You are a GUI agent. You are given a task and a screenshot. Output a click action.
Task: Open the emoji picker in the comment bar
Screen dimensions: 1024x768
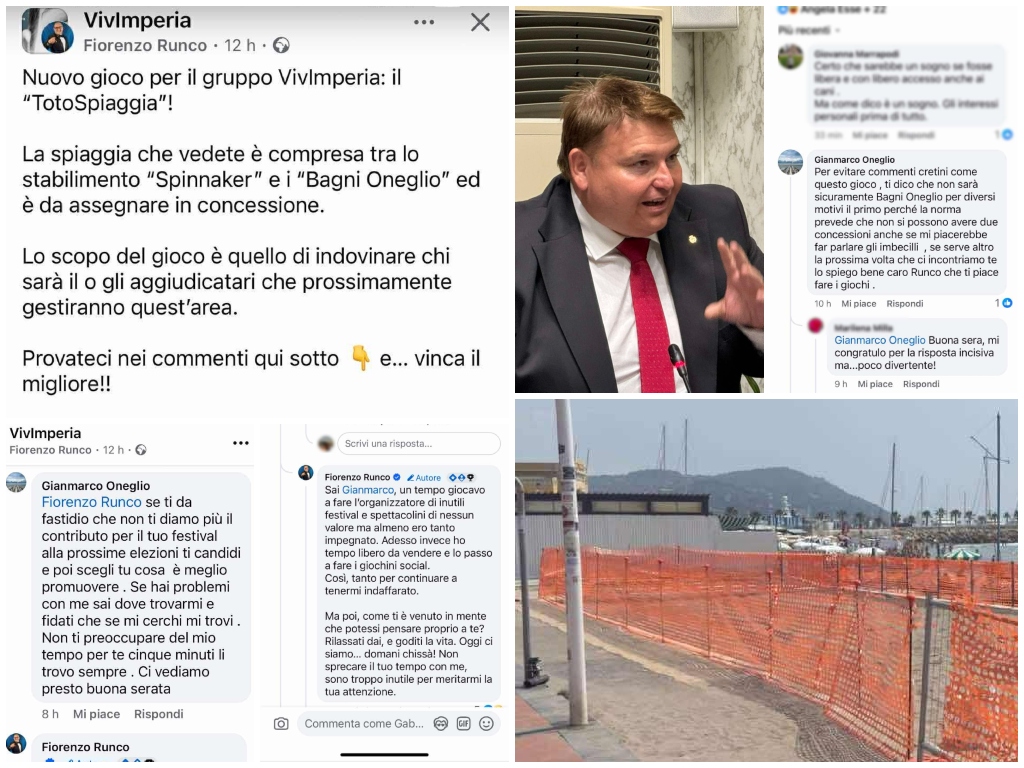[487, 724]
